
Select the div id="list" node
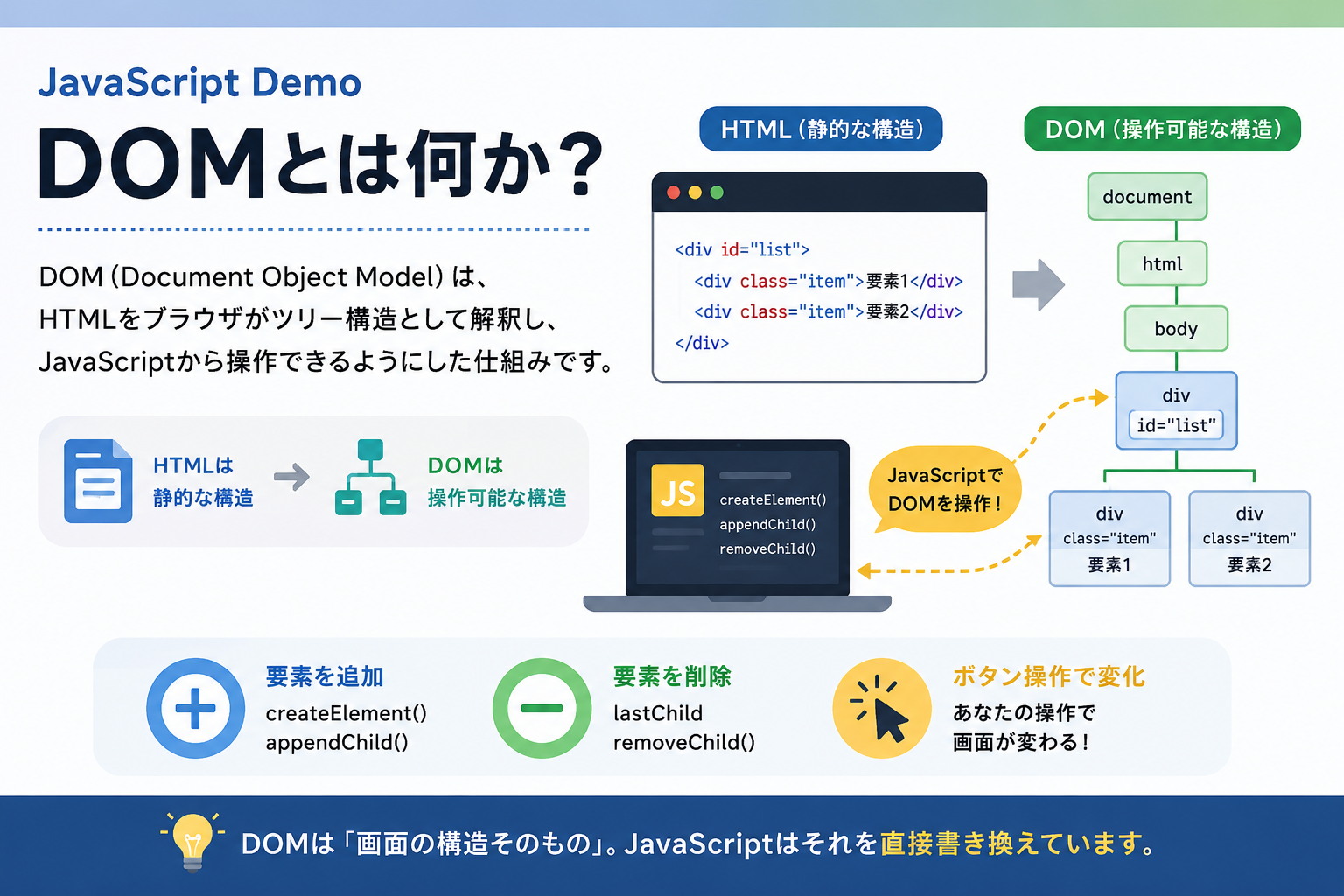(x=1176, y=410)
